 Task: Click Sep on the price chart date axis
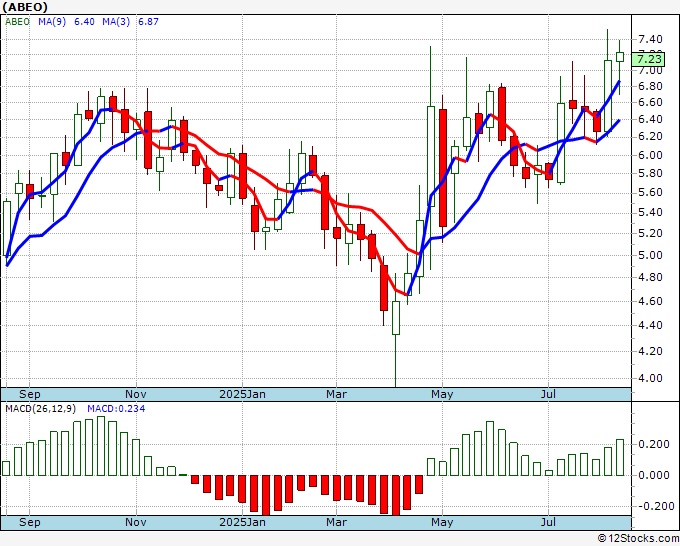[29, 394]
